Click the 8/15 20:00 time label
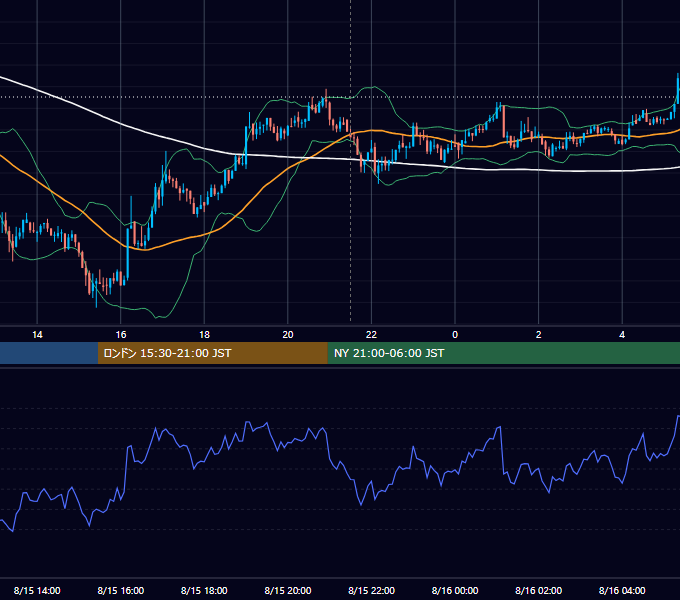 288,590
